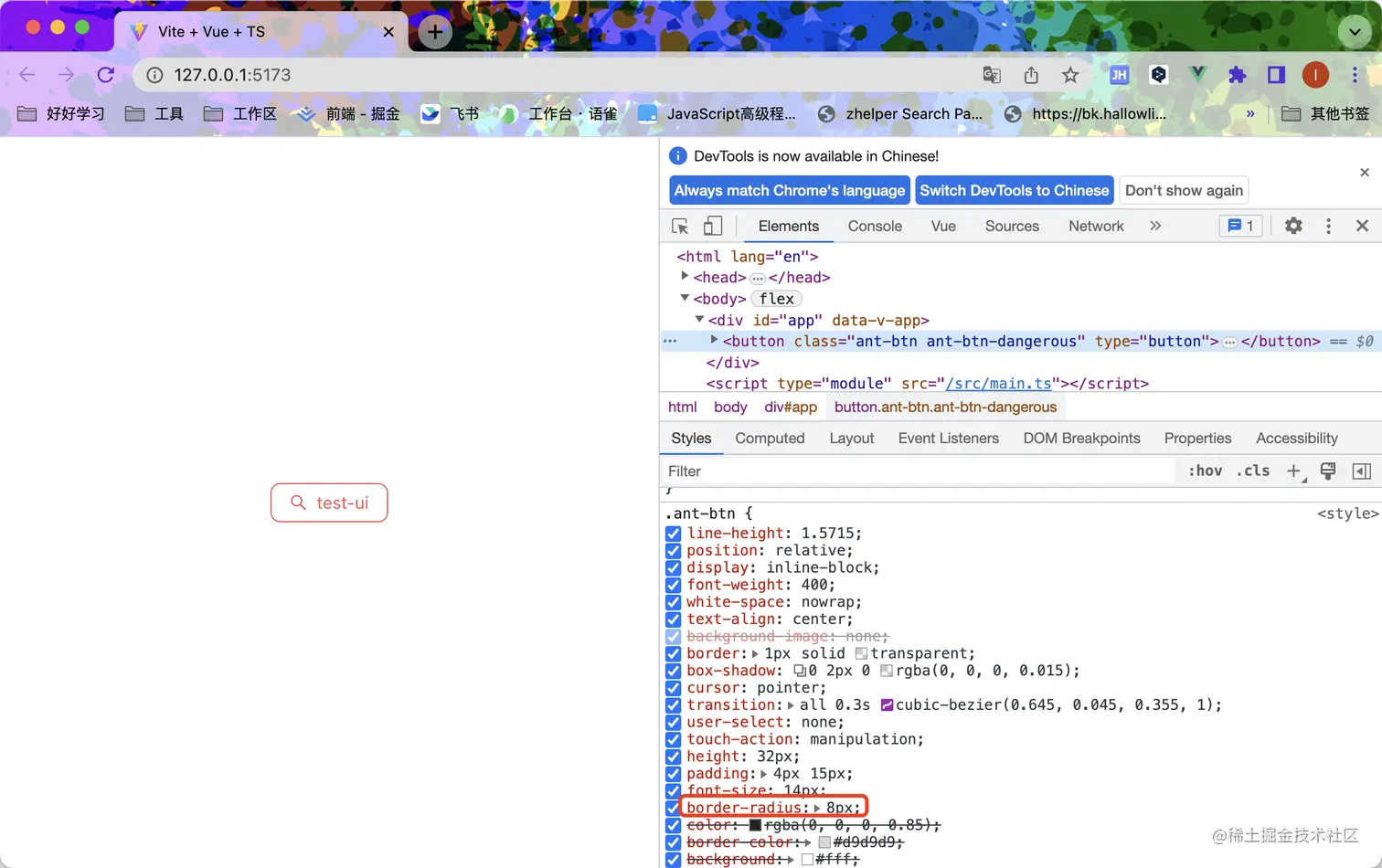Click the site info icon in the address bar
The width and height of the screenshot is (1382, 868).
click(155, 75)
